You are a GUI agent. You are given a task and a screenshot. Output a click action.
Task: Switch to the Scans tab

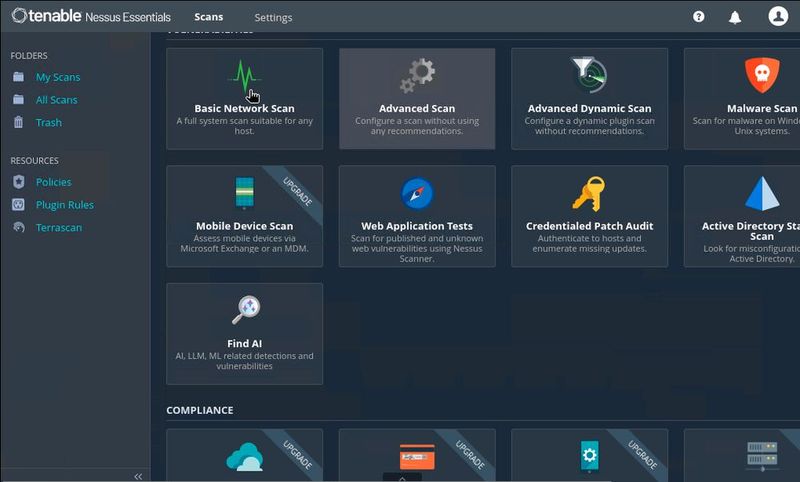pyautogui.click(x=209, y=17)
